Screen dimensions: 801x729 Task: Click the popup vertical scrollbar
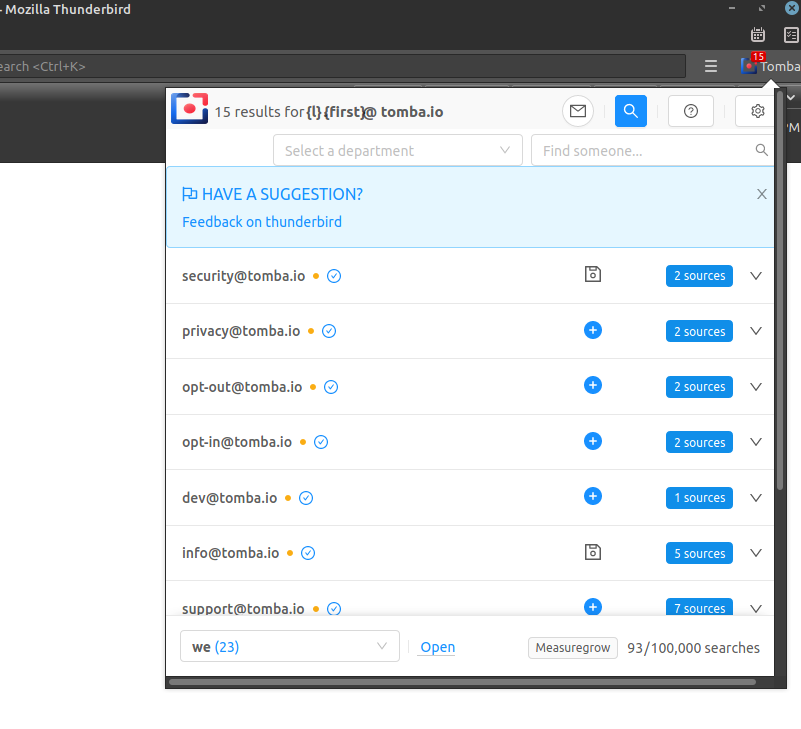pos(780,291)
